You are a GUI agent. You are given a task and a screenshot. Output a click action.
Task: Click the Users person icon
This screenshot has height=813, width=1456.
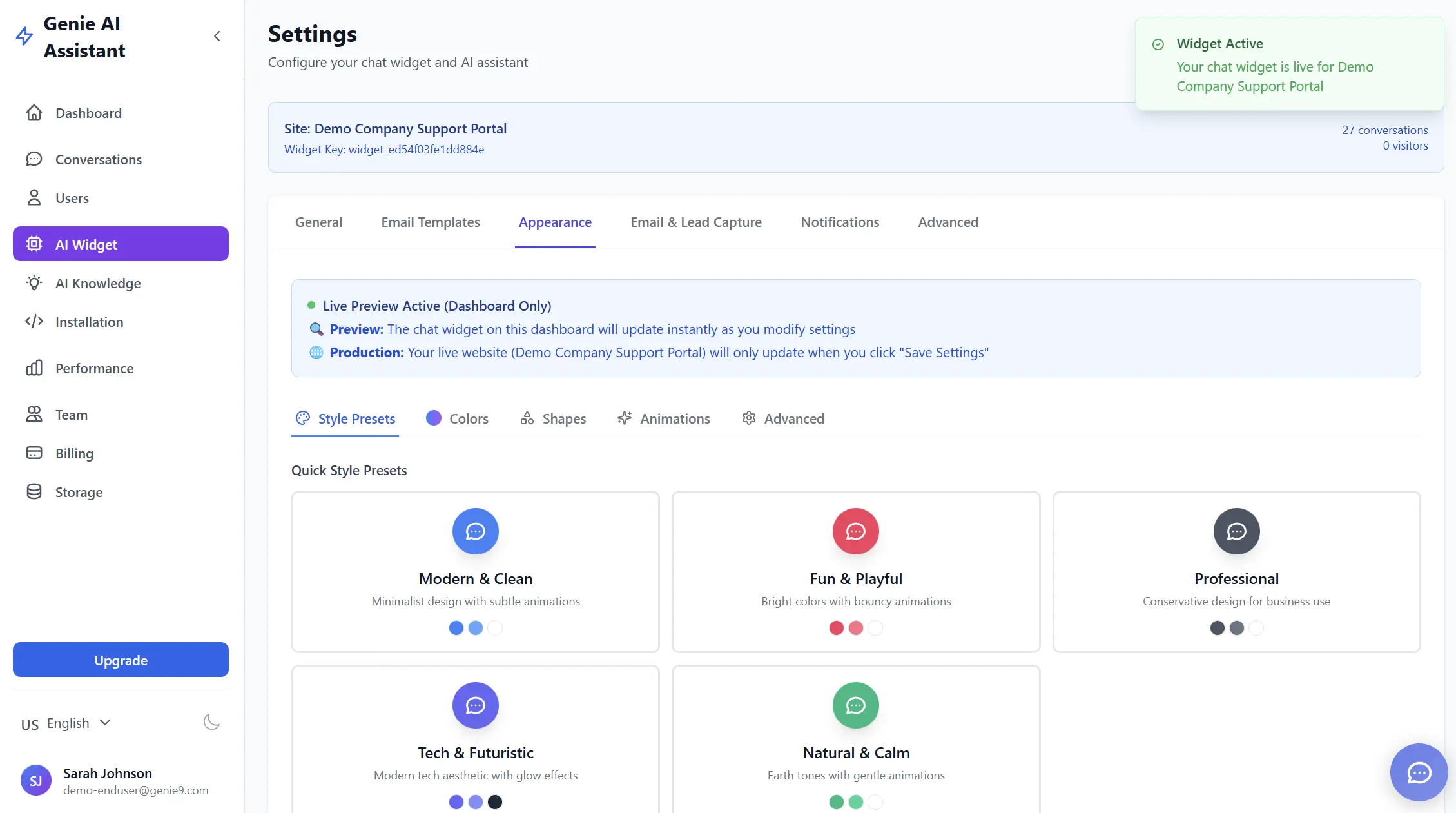(34, 198)
